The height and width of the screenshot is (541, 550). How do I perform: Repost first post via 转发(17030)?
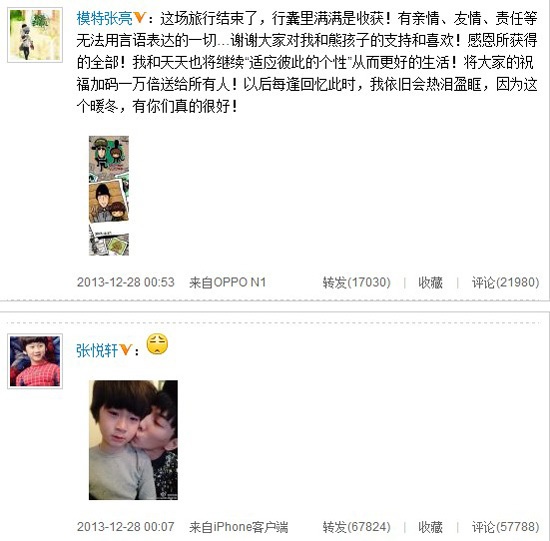[356, 282]
